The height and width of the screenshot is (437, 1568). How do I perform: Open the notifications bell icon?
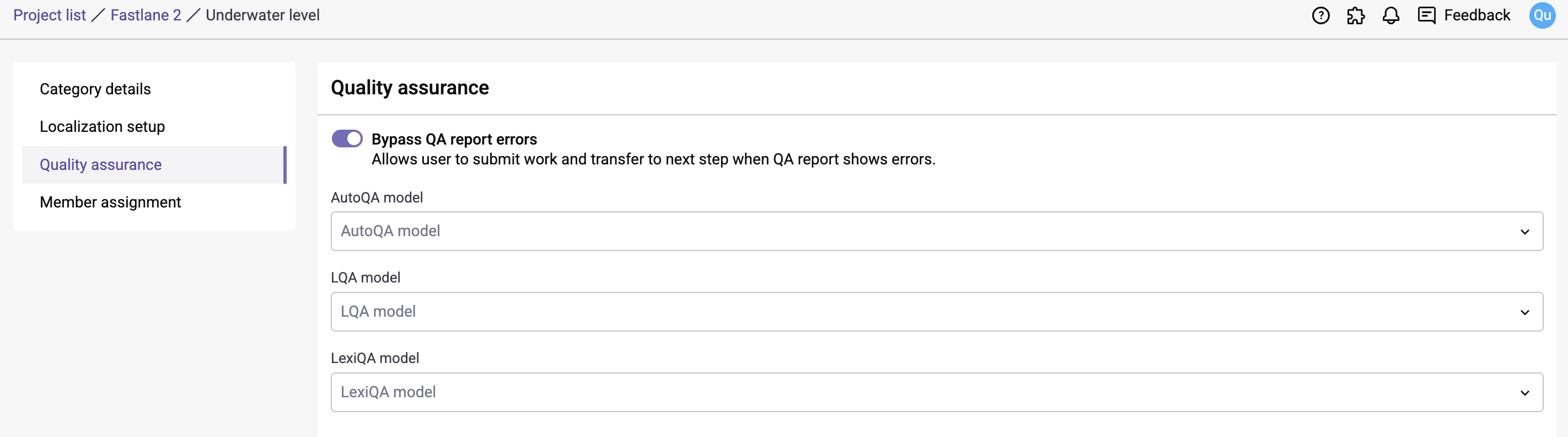(x=1391, y=15)
